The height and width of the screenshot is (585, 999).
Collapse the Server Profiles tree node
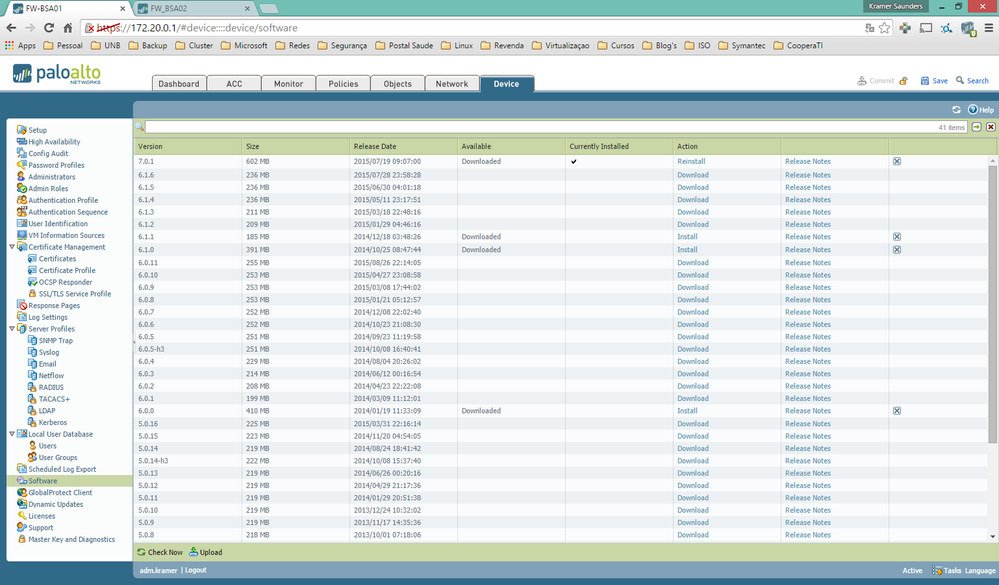point(11,329)
